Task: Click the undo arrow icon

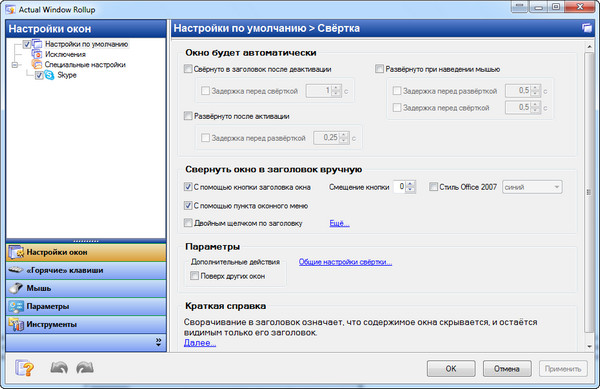Action: (59, 368)
